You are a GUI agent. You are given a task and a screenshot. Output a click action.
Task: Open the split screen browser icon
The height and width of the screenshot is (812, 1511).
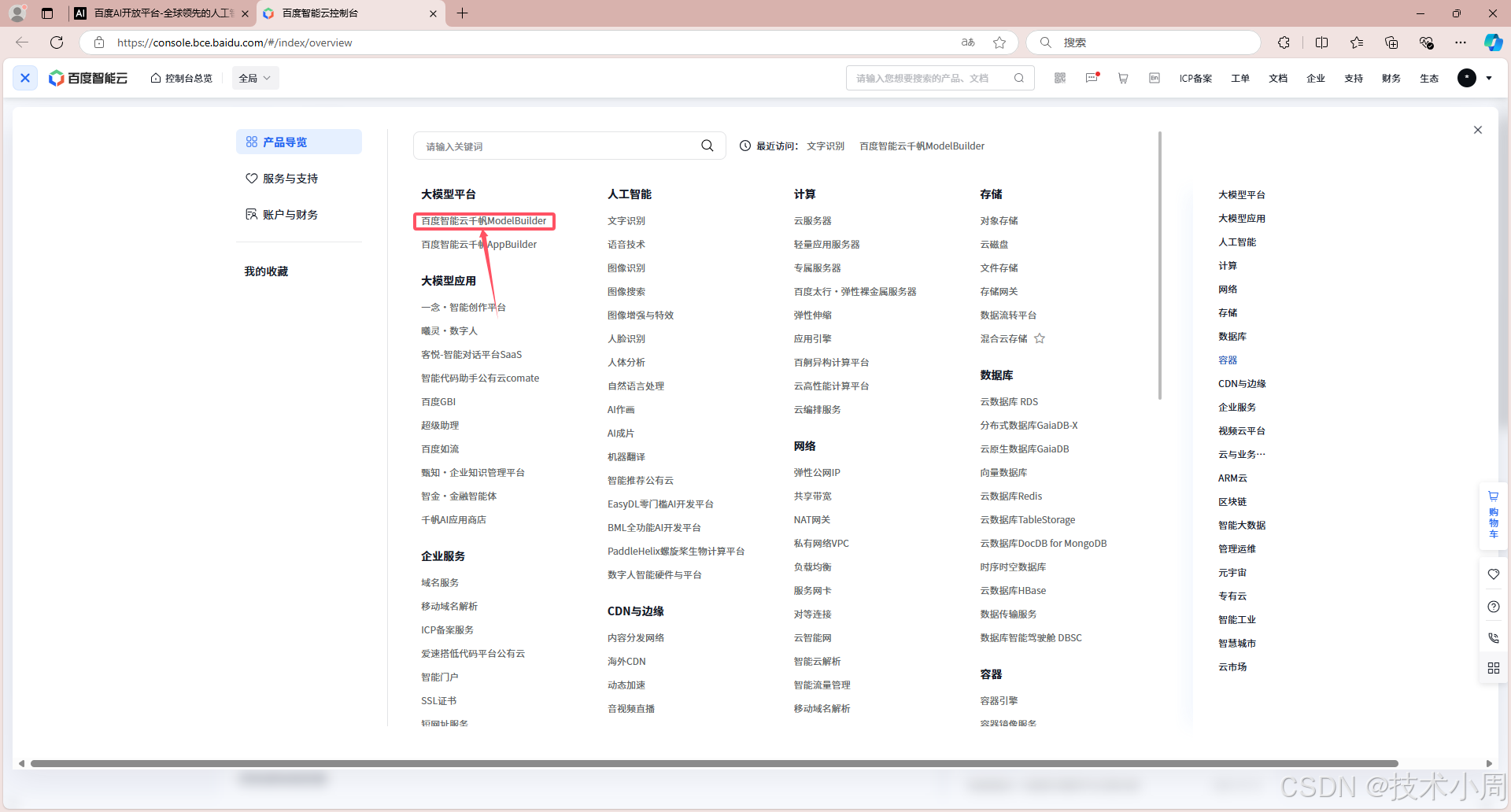(x=1321, y=42)
